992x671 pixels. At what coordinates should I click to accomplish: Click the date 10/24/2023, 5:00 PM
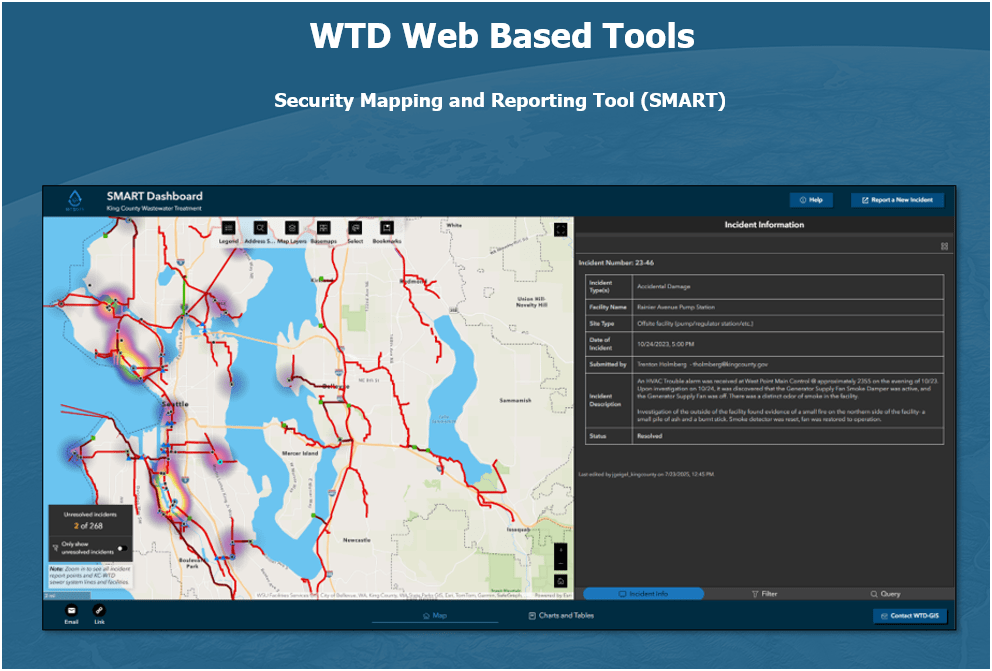point(665,344)
